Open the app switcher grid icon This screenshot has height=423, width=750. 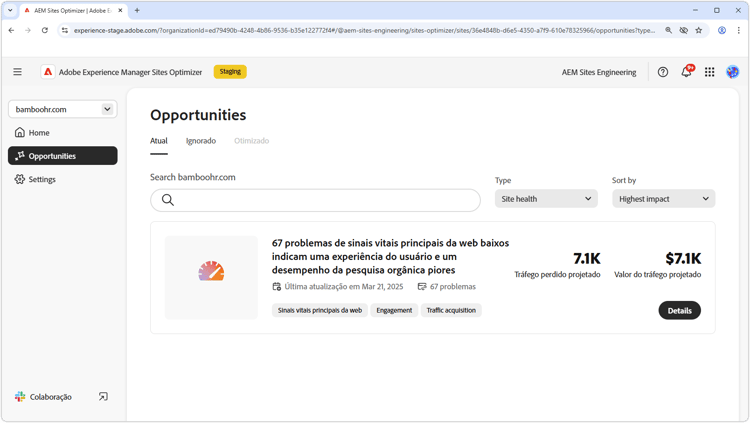[x=709, y=72]
